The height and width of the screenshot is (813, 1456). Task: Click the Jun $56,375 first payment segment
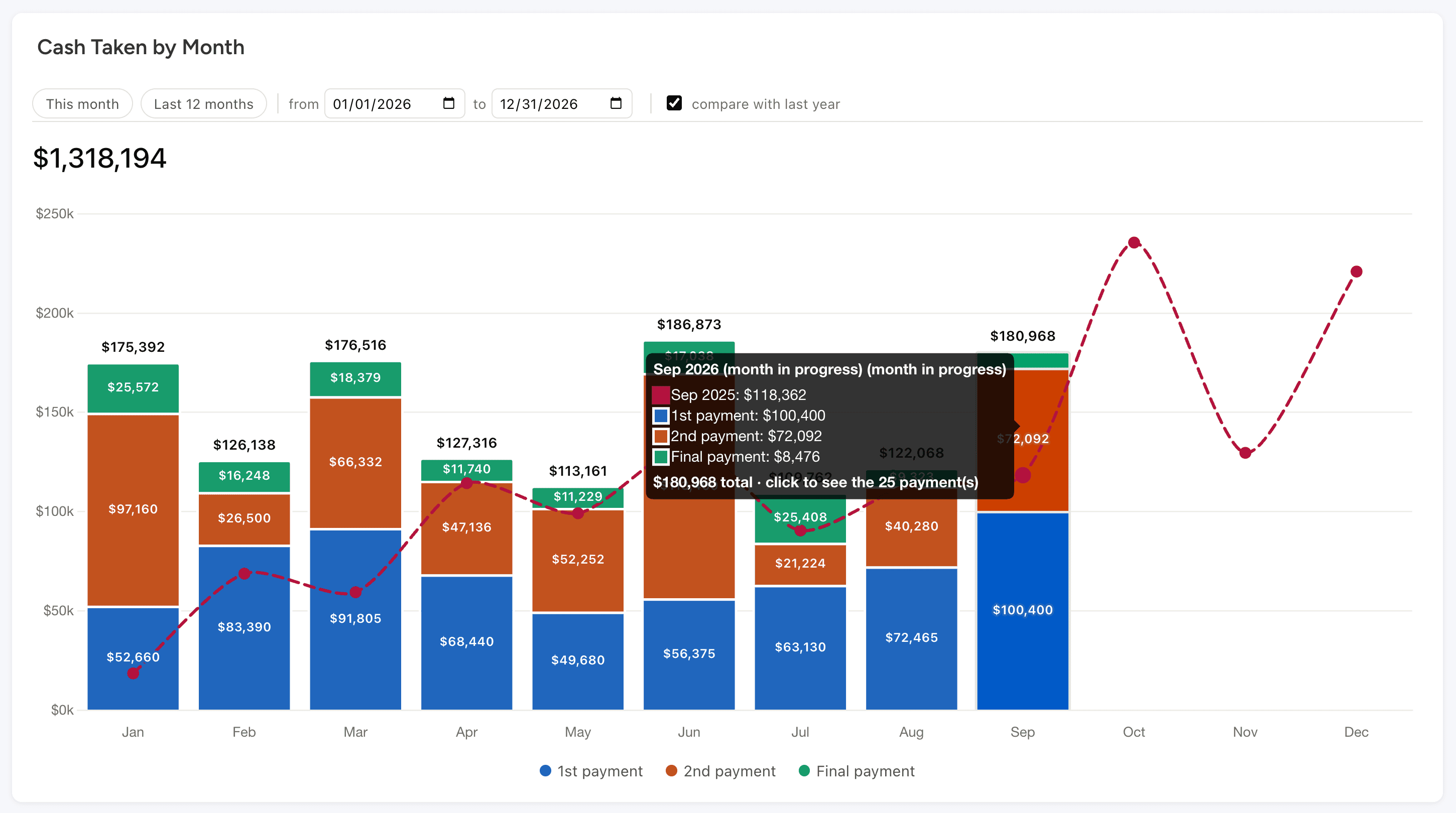click(689, 655)
